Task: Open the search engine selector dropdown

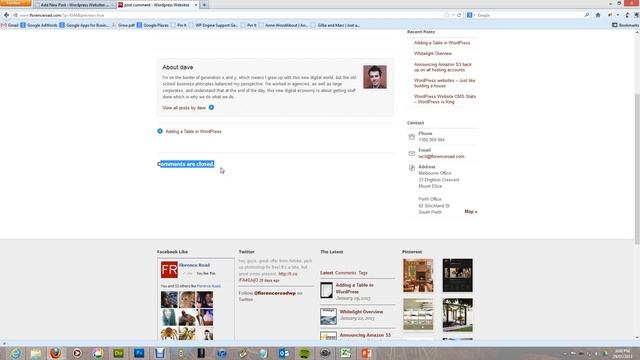Action: tap(471, 15)
